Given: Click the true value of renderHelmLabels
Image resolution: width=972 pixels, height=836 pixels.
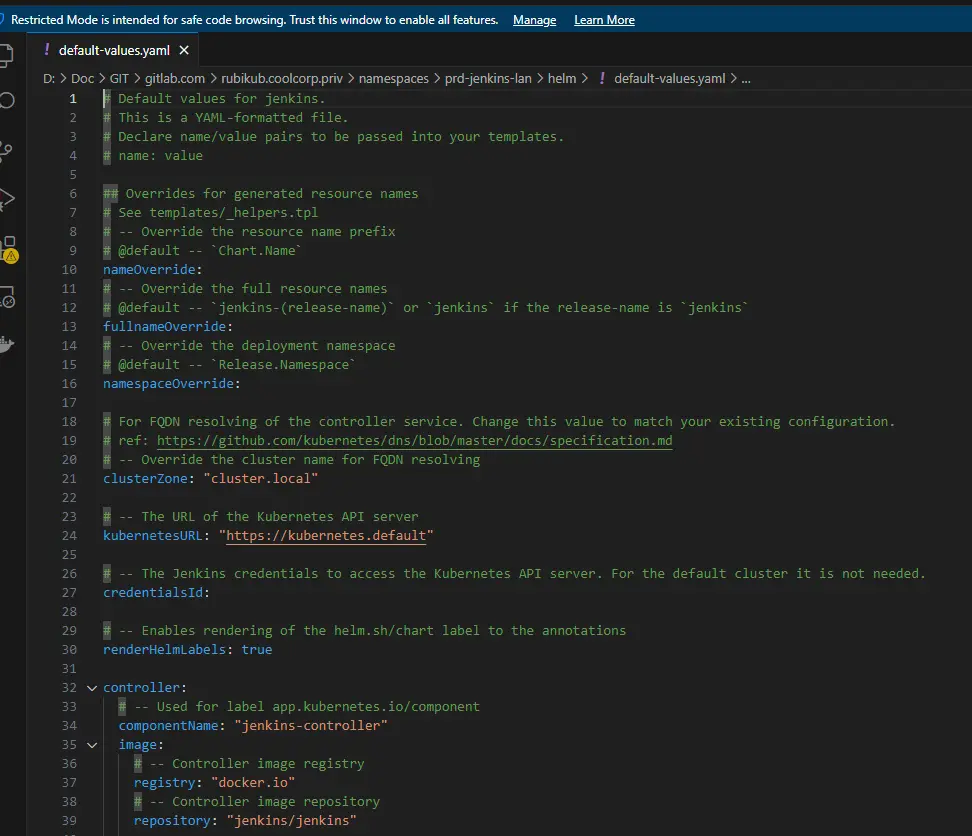Looking at the screenshot, I should 257,649.
